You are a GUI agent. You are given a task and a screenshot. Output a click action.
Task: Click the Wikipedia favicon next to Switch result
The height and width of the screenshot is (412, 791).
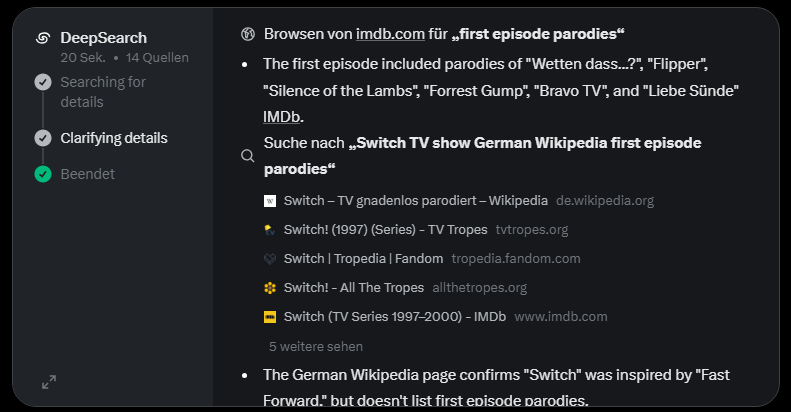pyautogui.click(x=270, y=201)
